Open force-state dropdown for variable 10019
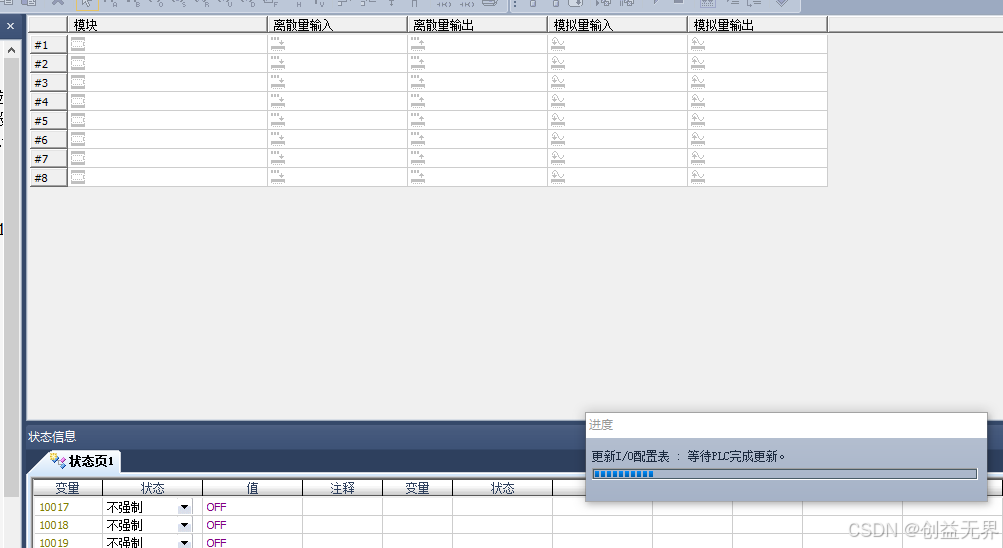Image resolution: width=1003 pixels, height=548 pixels. pos(184,542)
